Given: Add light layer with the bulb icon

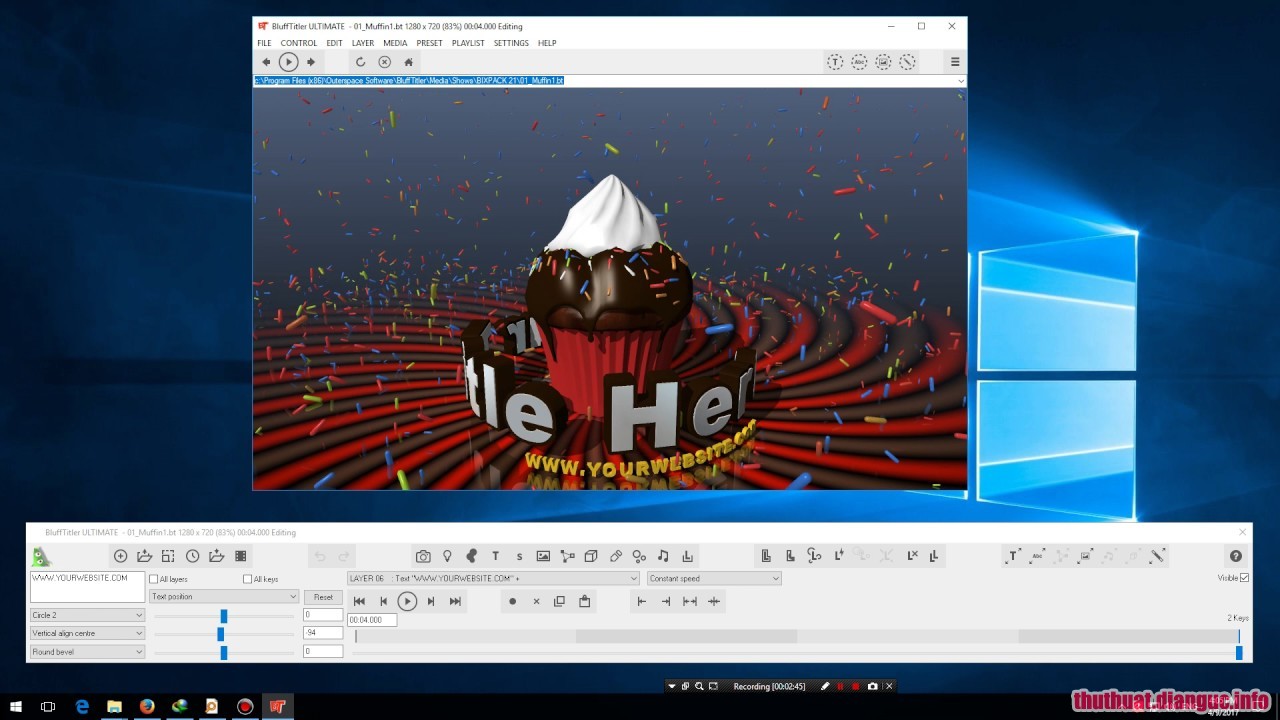Looking at the screenshot, I should coord(447,556).
